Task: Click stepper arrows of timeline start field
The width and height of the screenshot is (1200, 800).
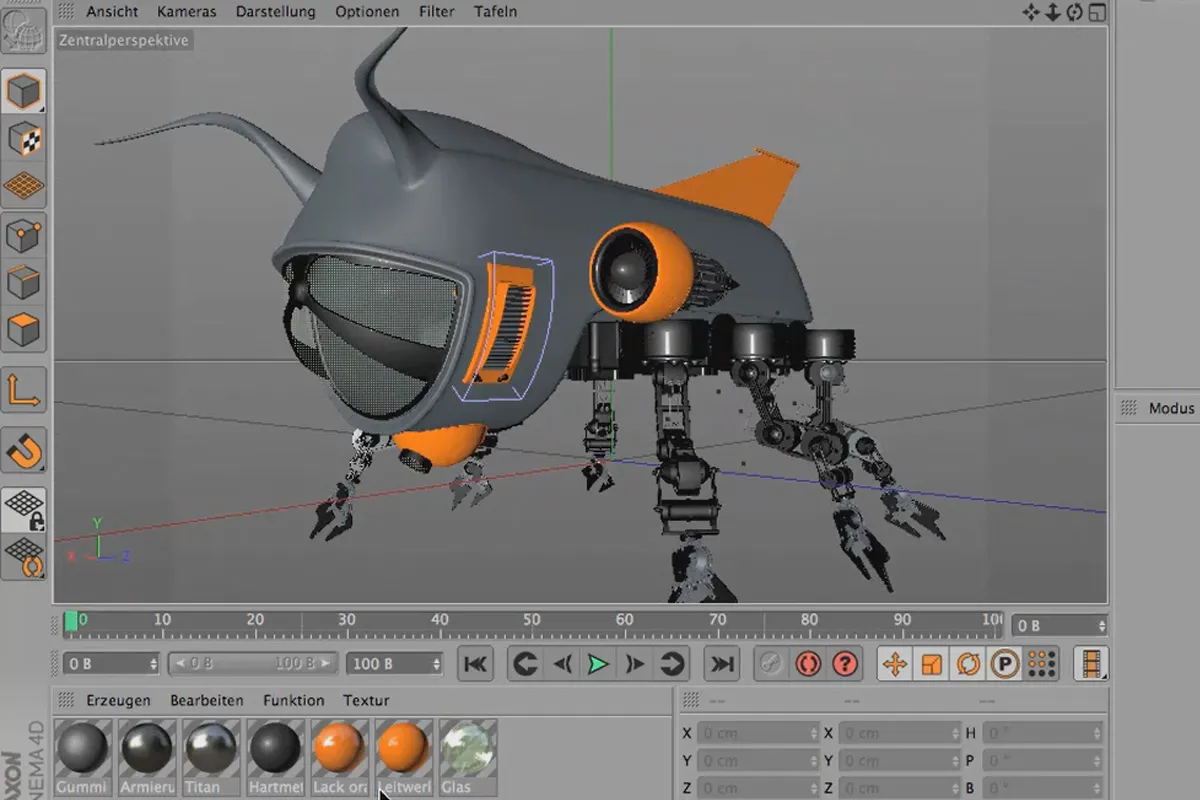Action: pos(153,664)
